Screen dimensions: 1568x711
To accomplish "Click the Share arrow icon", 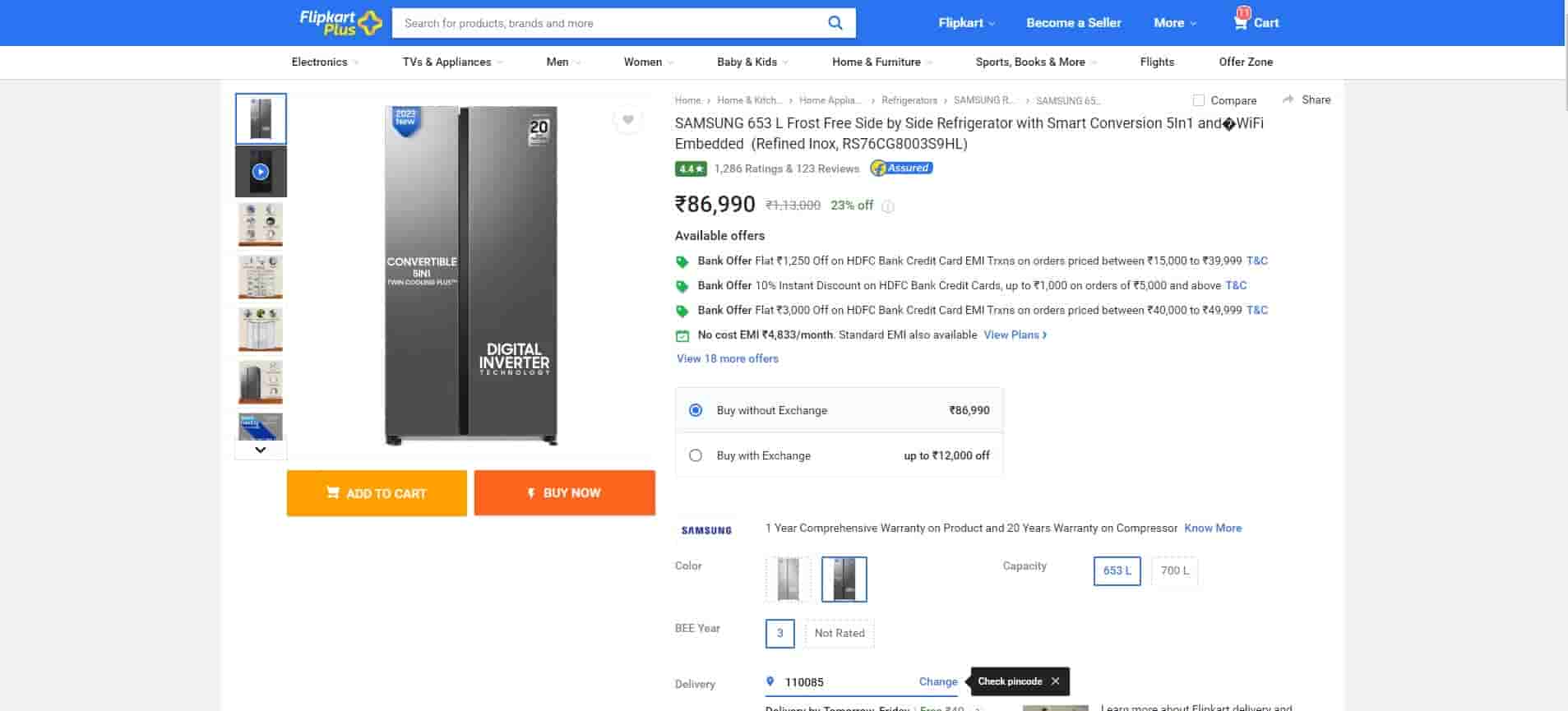I will coord(1288,99).
